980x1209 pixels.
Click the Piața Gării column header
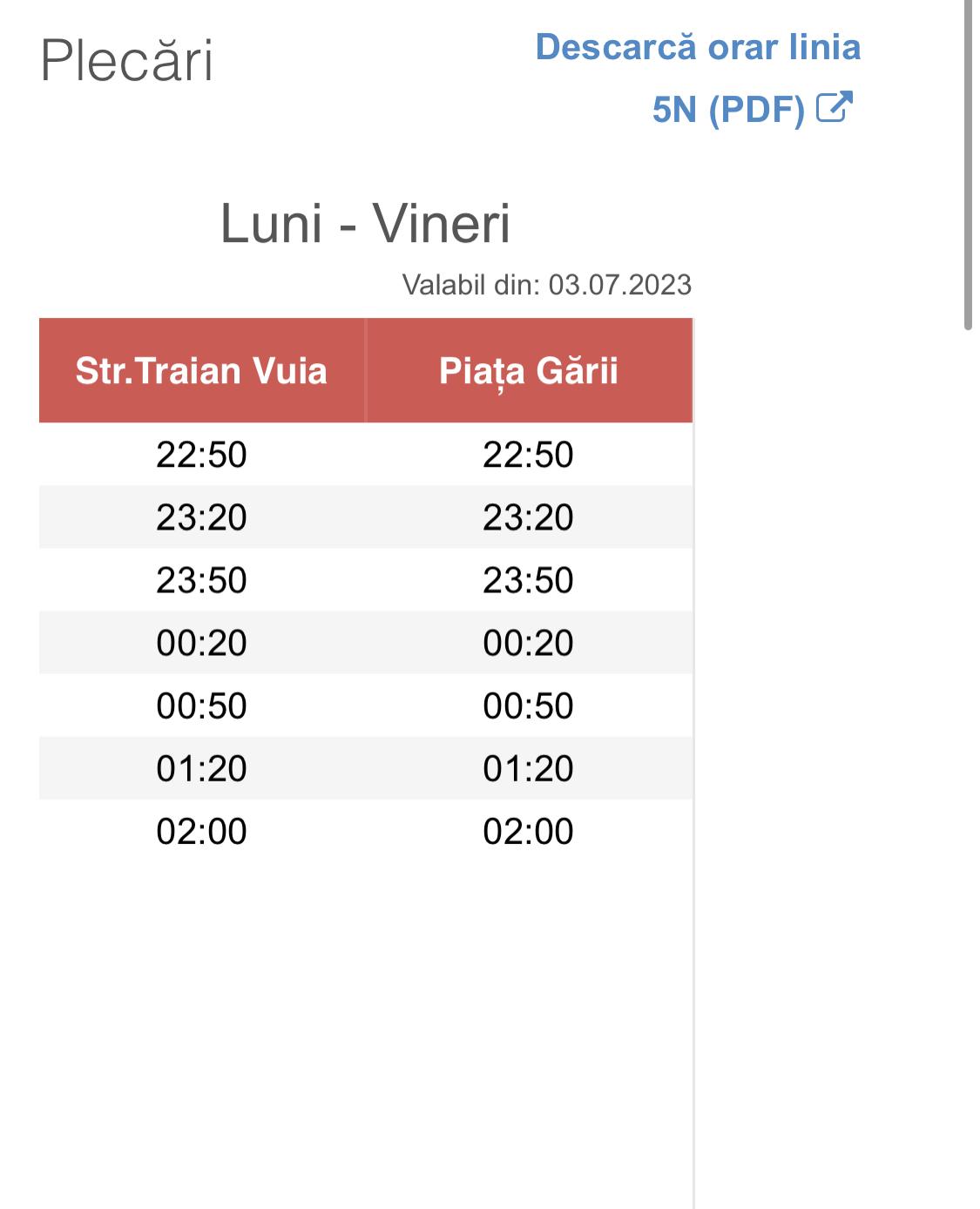529,371
